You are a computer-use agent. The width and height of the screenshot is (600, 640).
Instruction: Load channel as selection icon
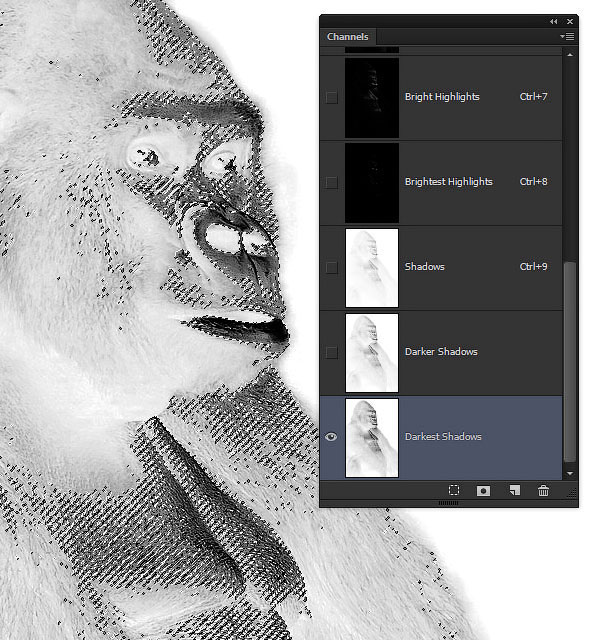coord(454,490)
